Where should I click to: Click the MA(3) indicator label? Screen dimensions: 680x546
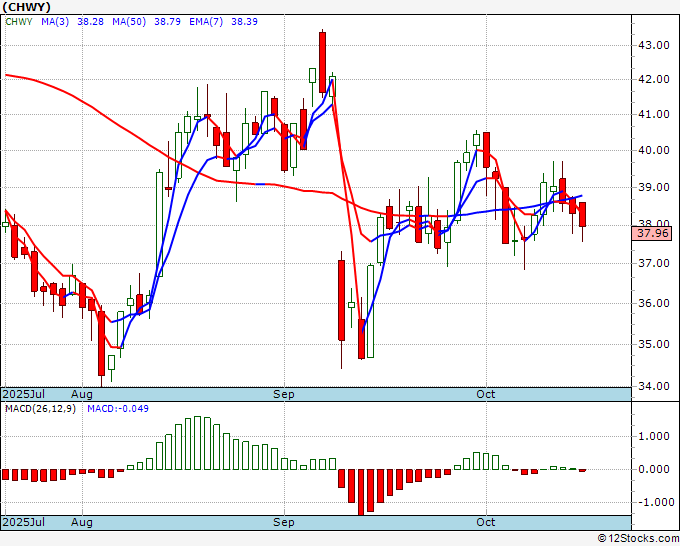[55, 22]
